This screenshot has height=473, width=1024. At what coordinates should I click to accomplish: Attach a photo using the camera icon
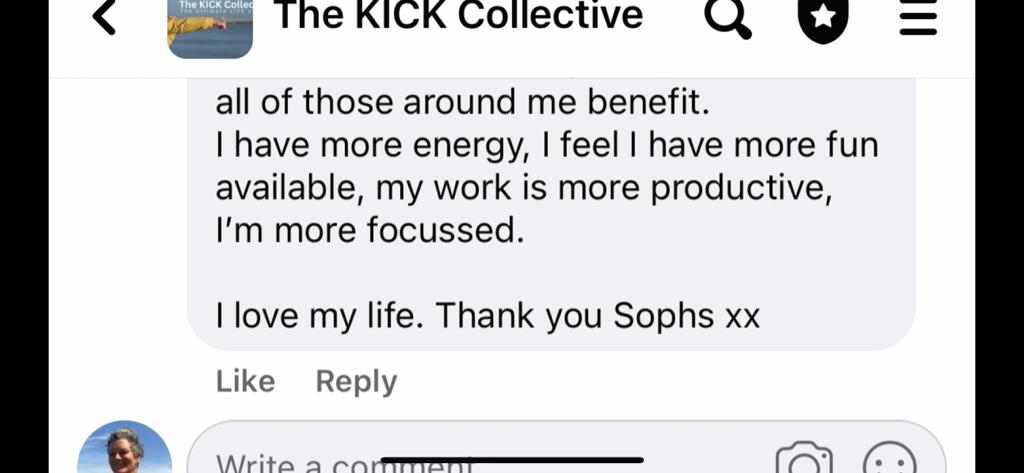pos(804,460)
